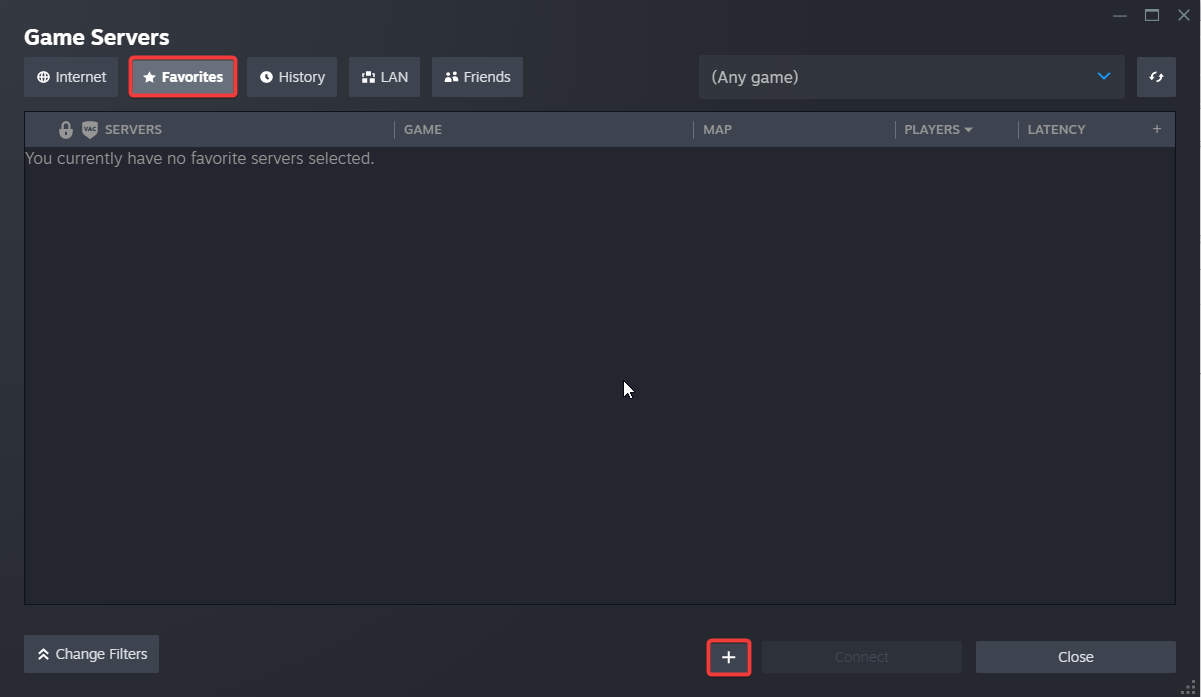Sort by the Players column arrow

pyautogui.click(x=968, y=130)
